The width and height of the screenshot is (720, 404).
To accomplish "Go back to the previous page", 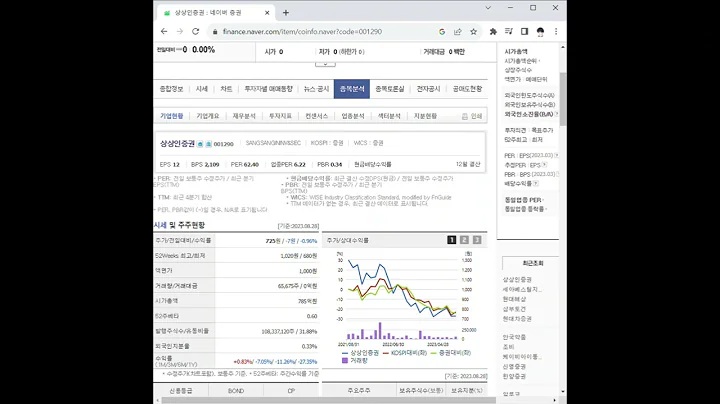I will coord(164,31).
